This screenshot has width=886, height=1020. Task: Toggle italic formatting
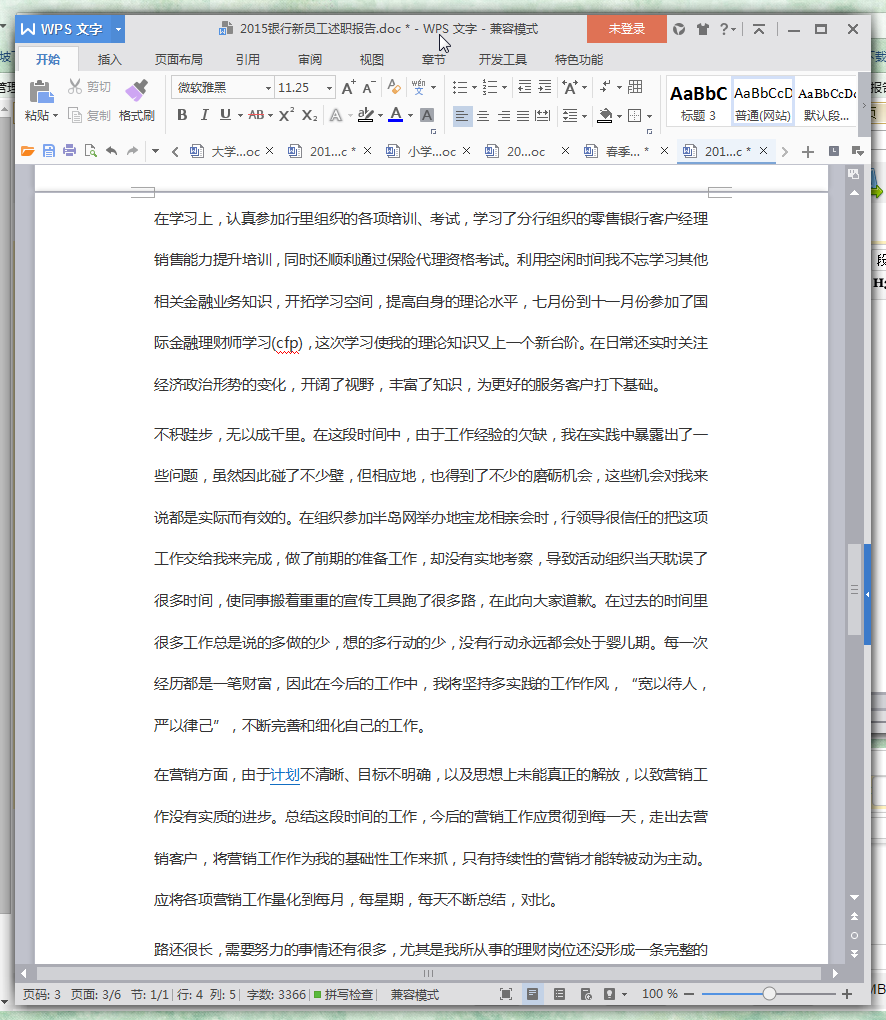204,114
